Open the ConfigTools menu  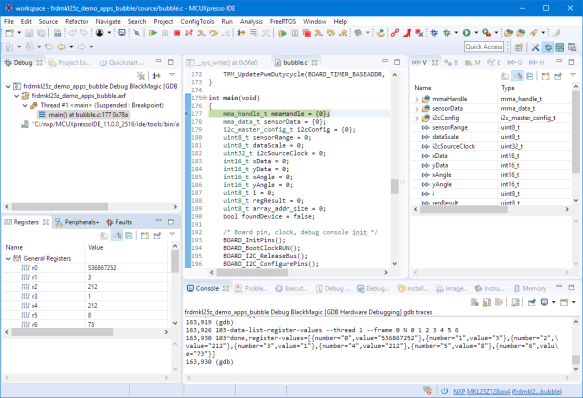point(197,21)
